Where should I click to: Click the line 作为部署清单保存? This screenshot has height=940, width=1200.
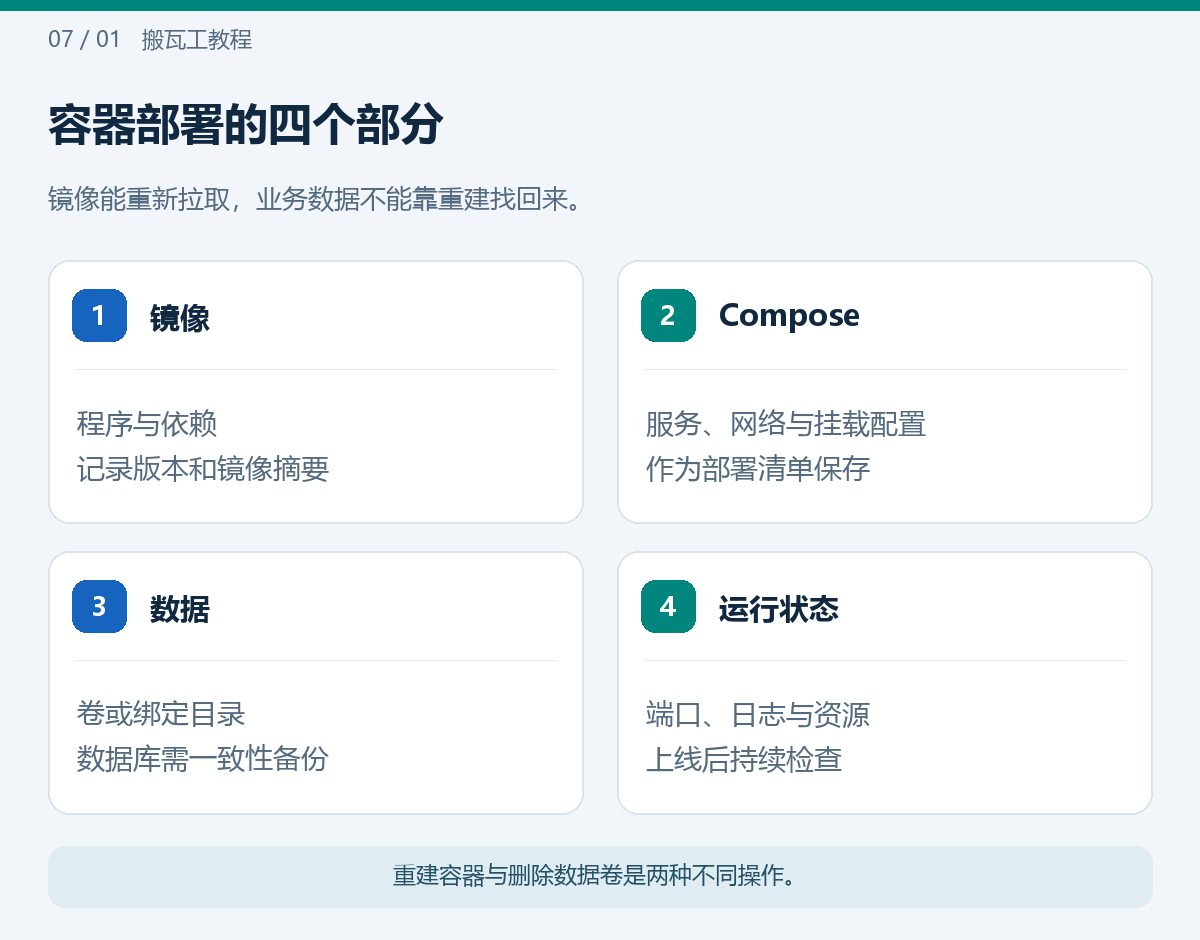pos(758,468)
